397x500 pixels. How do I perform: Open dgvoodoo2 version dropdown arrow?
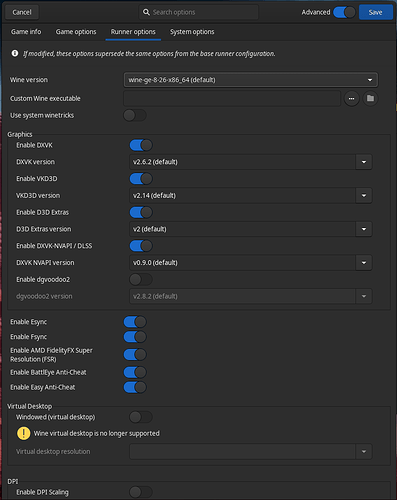point(364,296)
